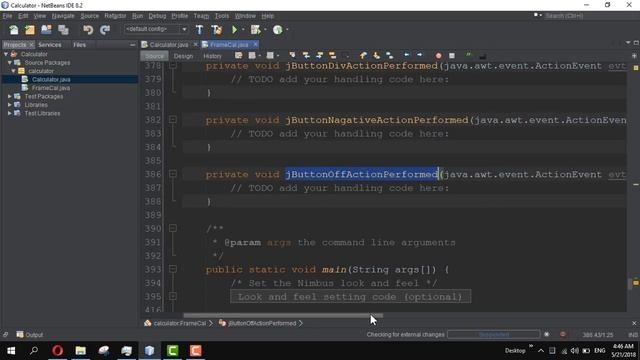Collapse code fold at line 393
640x360 pixels.
(x=173, y=269)
